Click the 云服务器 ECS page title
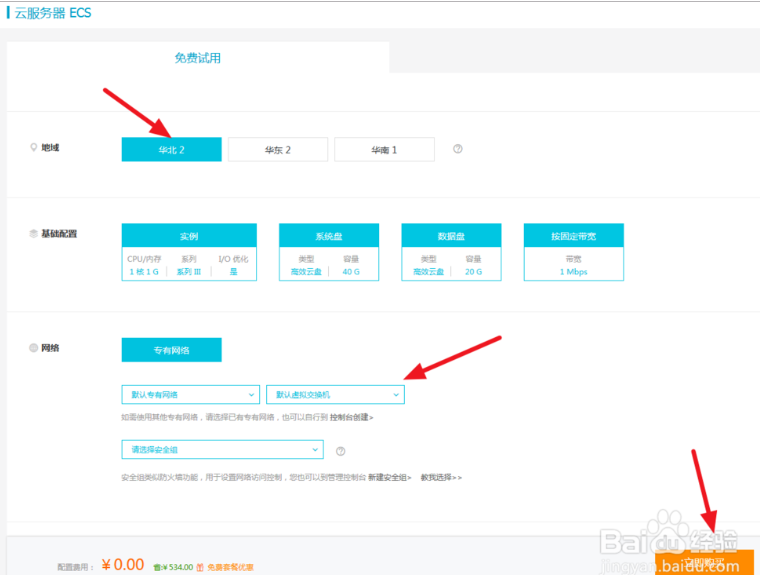Image resolution: width=760 pixels, height=575 pixels. pos(53,13)
